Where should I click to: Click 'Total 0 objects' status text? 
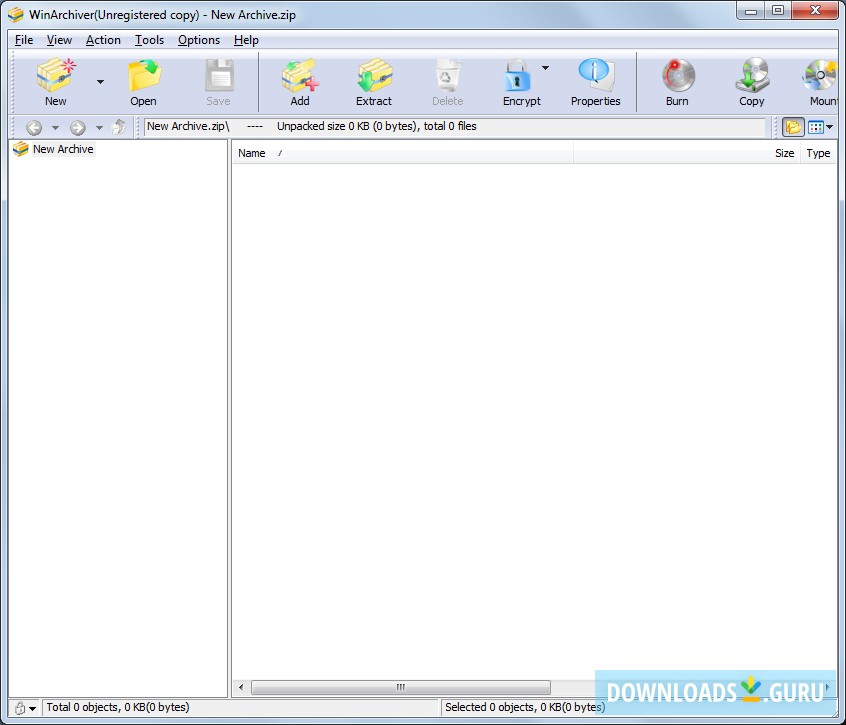coord(118,707)
